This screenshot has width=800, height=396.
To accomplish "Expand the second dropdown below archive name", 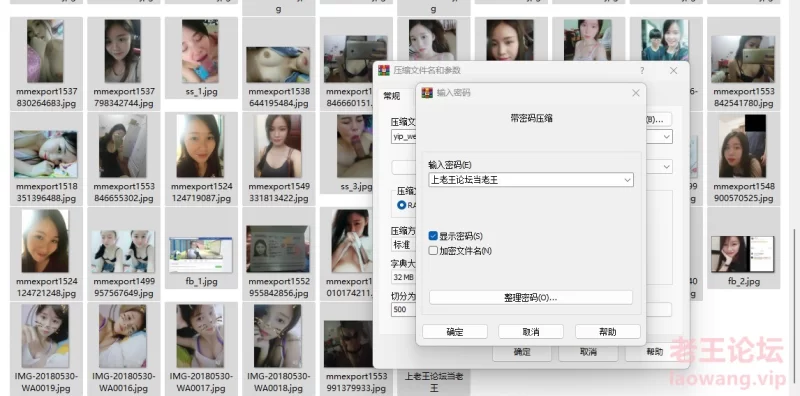I will click(666, 167).
